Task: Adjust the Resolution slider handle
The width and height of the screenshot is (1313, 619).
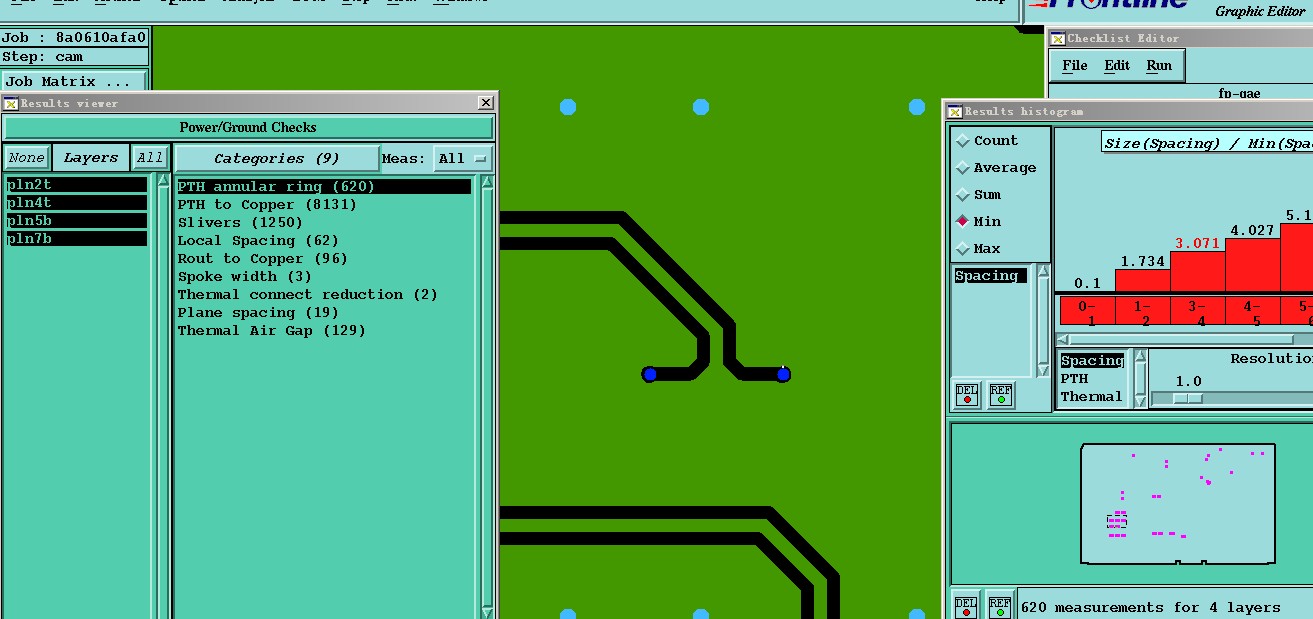Action: tap(1188, 398)
